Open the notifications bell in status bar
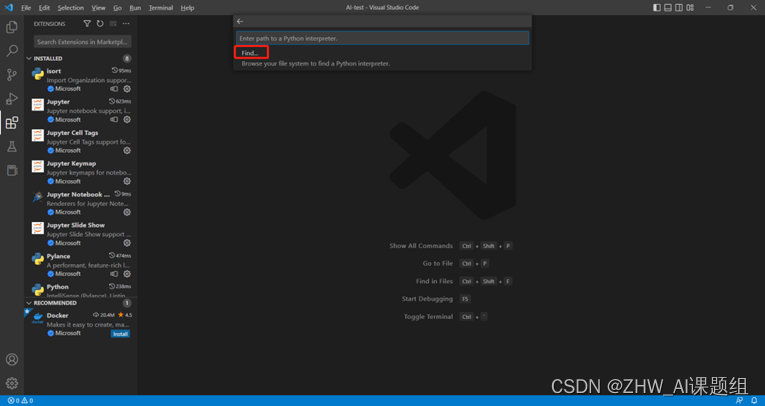Screen dimensions: 765x406 [754, 401]
